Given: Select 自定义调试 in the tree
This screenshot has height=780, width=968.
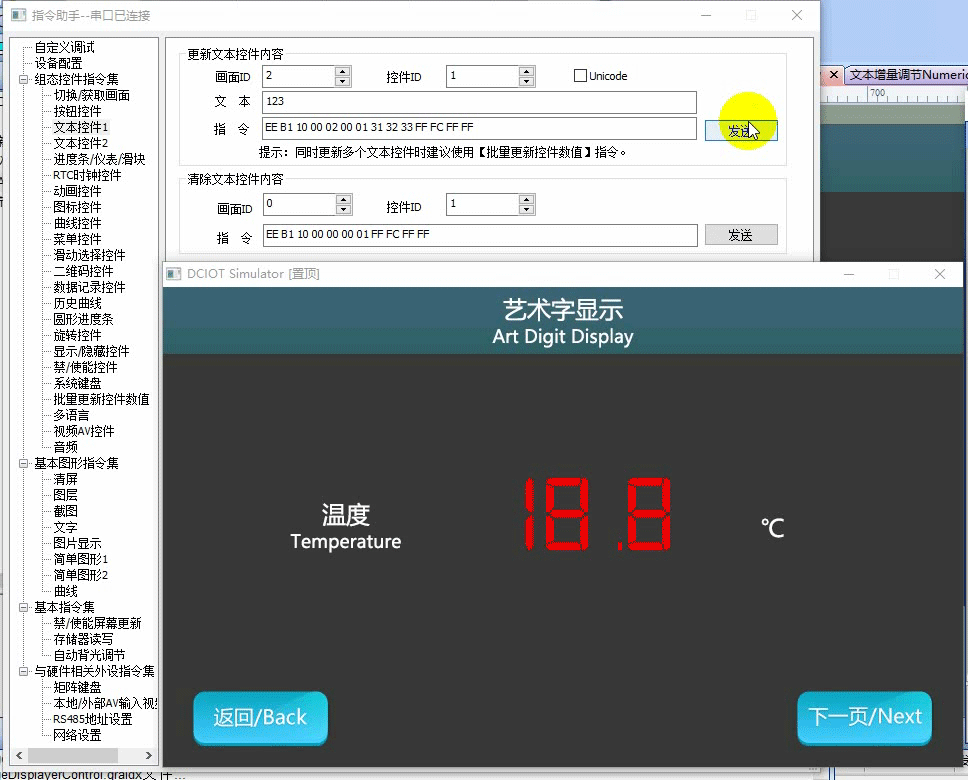Looking at the screenshot, I should [64, 47].
